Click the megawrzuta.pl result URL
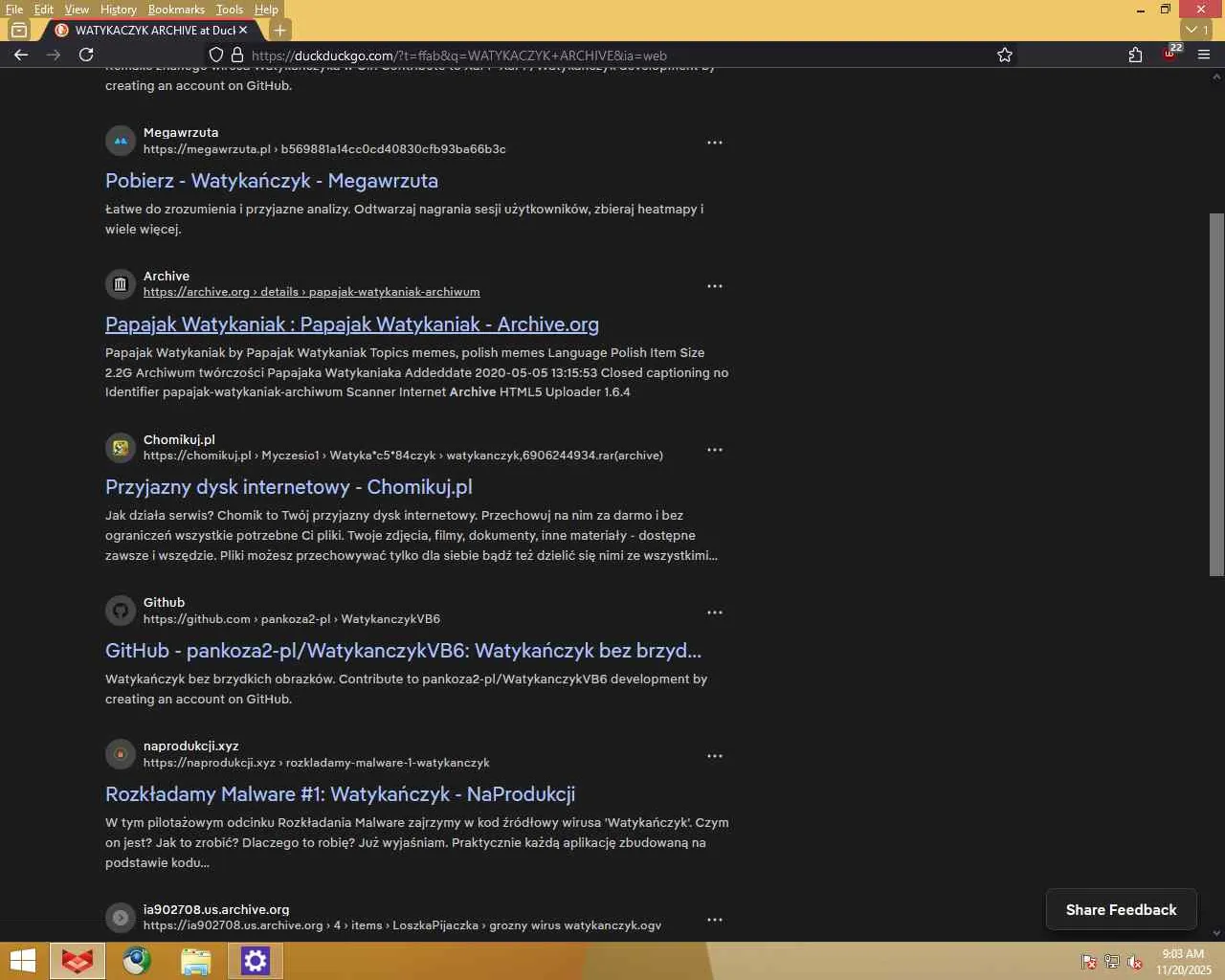 [324, 149]
